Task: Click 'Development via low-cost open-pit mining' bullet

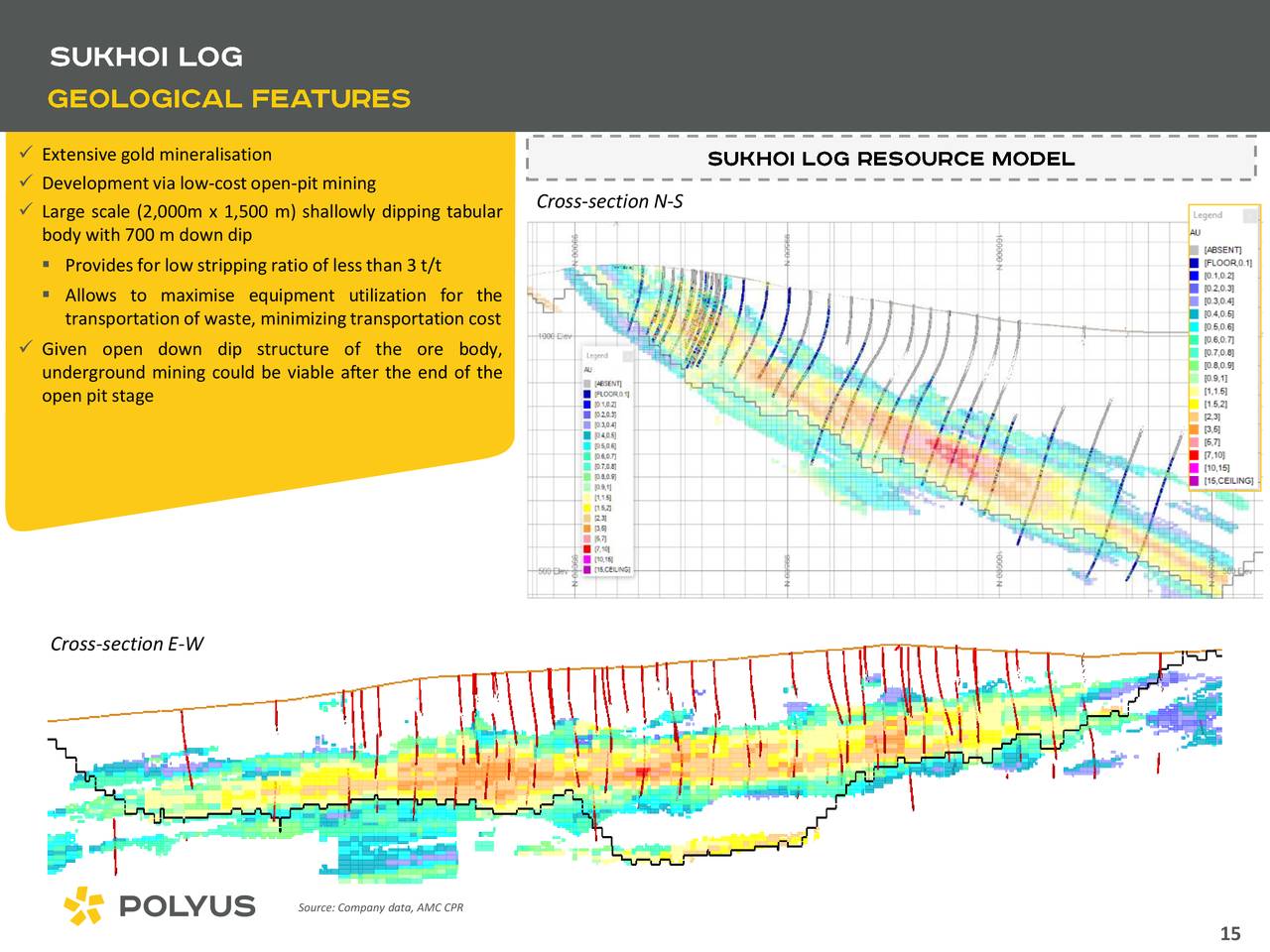Action: (x=208, y=183)
